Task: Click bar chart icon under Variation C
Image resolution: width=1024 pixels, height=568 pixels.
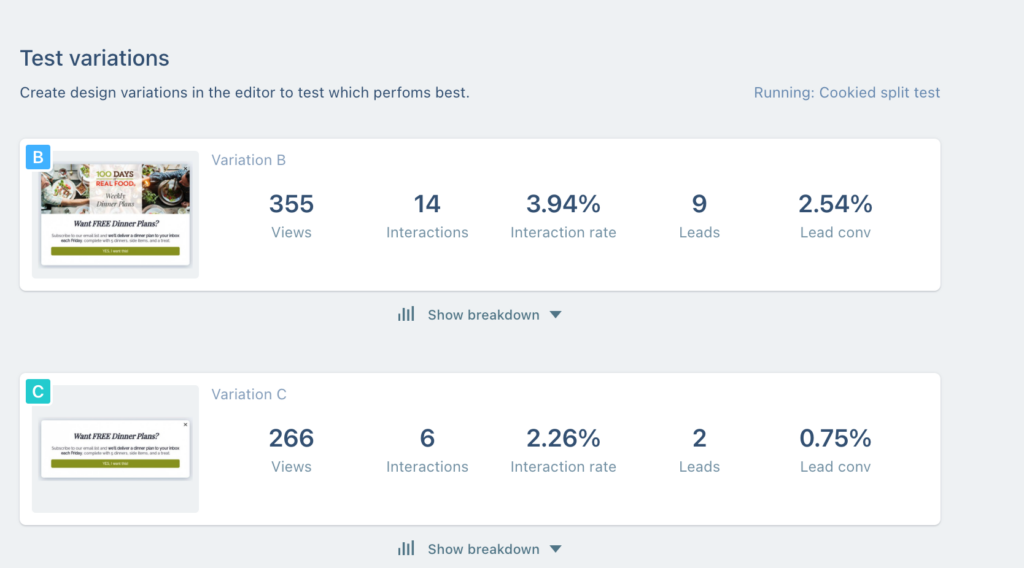Action: pyautogui.click(x=406, y=549)
